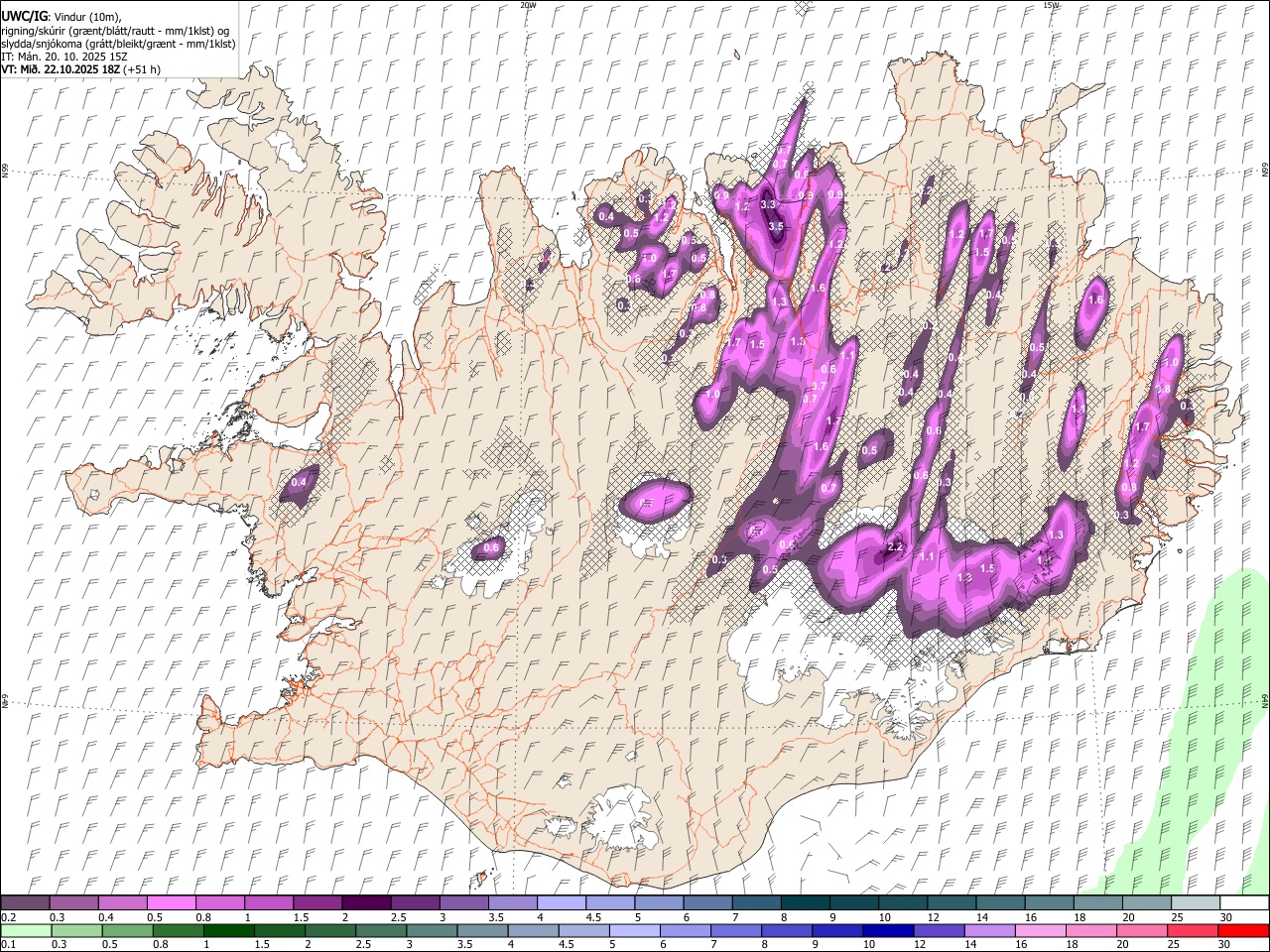The image size is (1270, 952).
Task: Click the 20W longitude label at top
Action: [528, 5]
